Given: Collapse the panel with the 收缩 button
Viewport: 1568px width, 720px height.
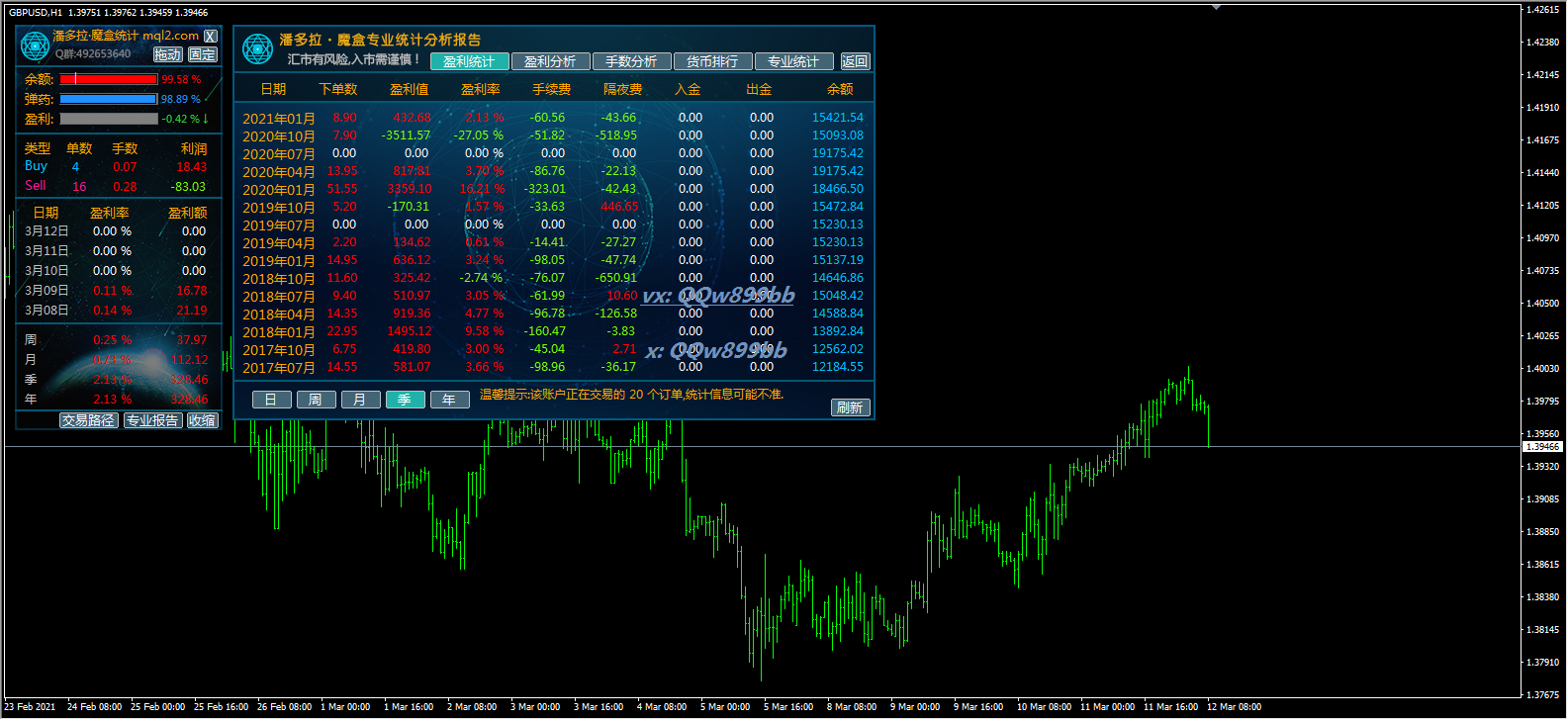Looking at the screenshot, I should coord(202,420).
